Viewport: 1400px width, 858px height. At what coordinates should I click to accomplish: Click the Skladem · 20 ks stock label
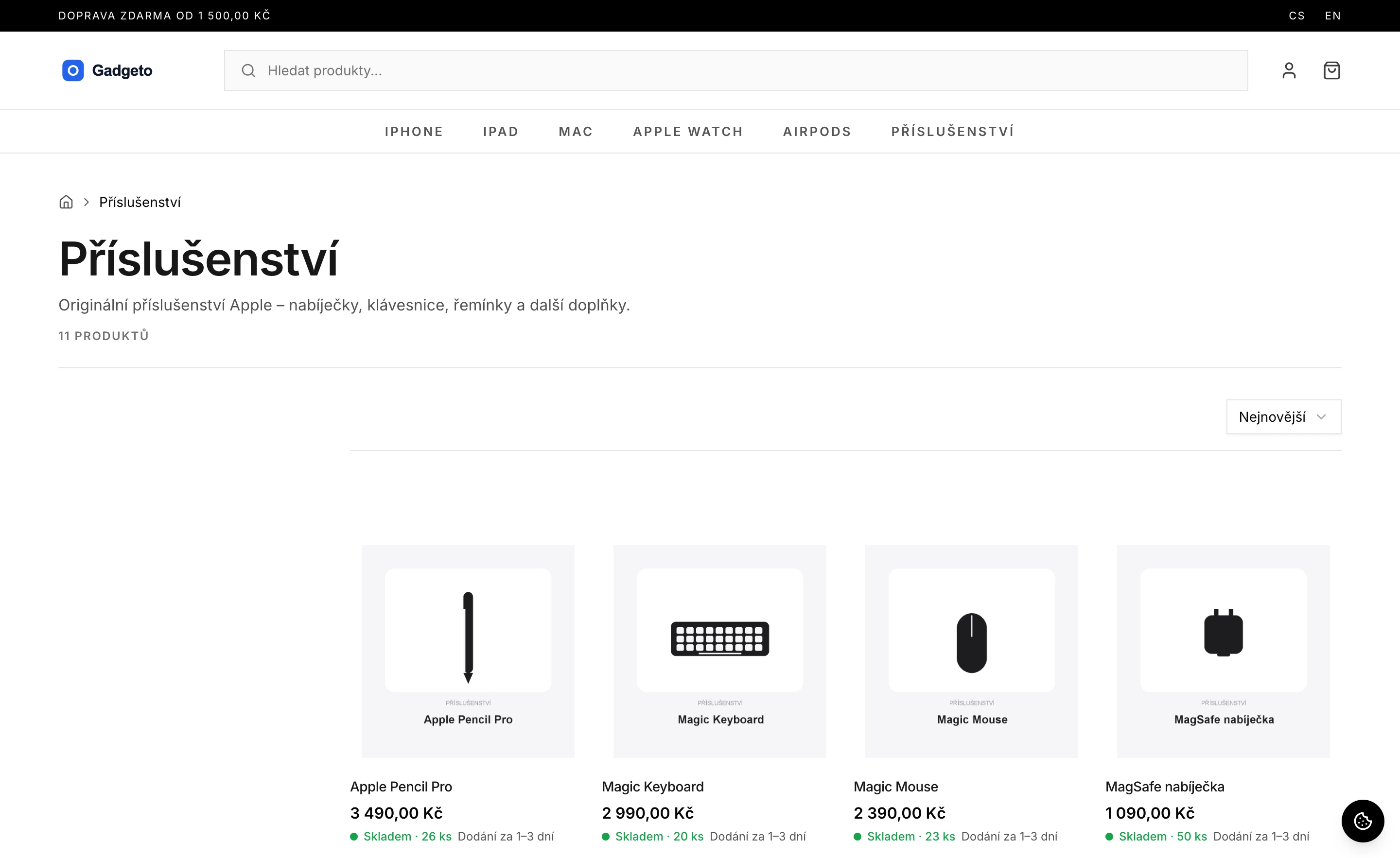pos(659,837)
